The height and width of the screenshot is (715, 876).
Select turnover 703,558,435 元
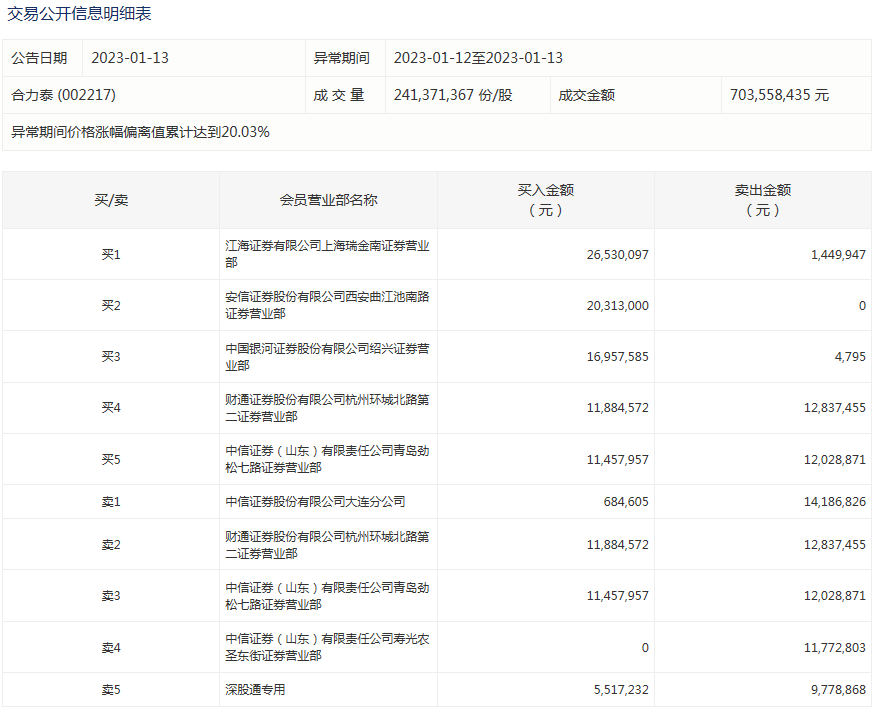point(779,95)
